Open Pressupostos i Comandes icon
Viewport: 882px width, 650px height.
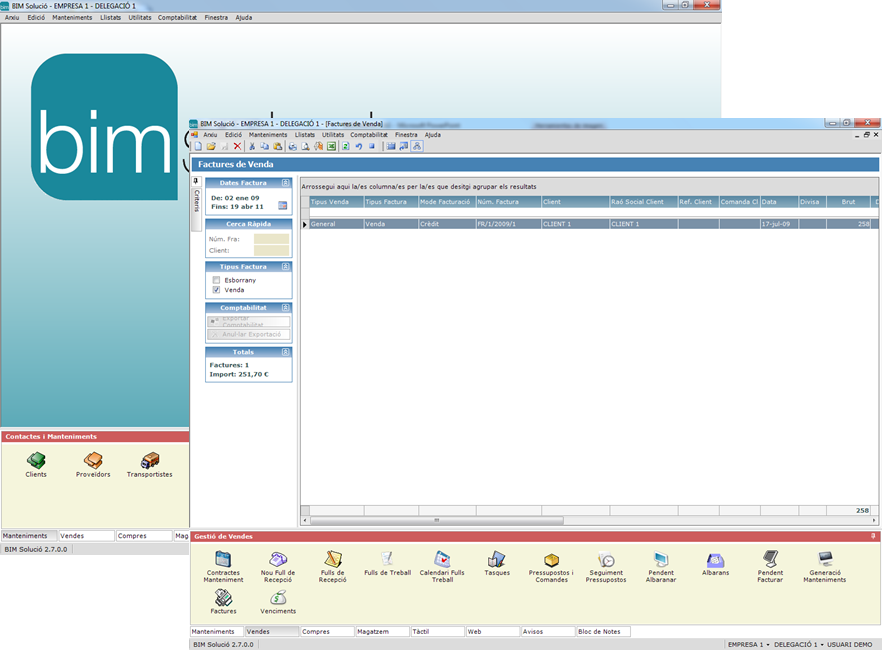(551, 566)
